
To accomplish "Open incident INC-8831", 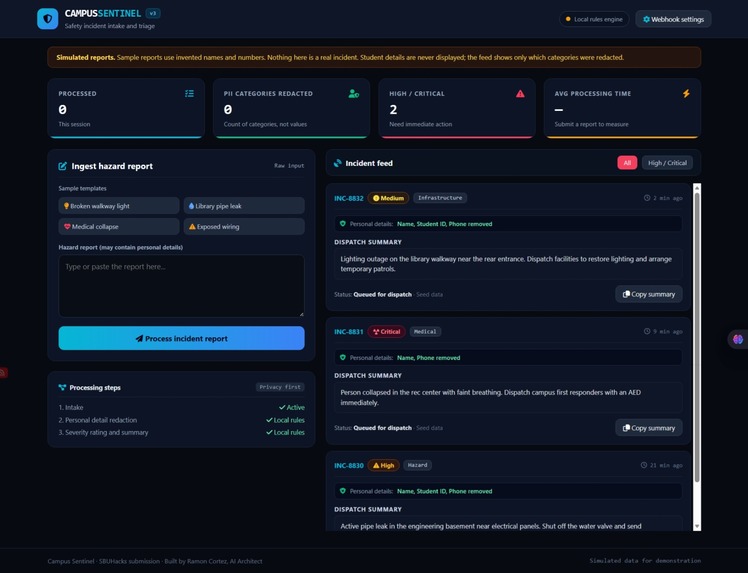I will [349, 332].
